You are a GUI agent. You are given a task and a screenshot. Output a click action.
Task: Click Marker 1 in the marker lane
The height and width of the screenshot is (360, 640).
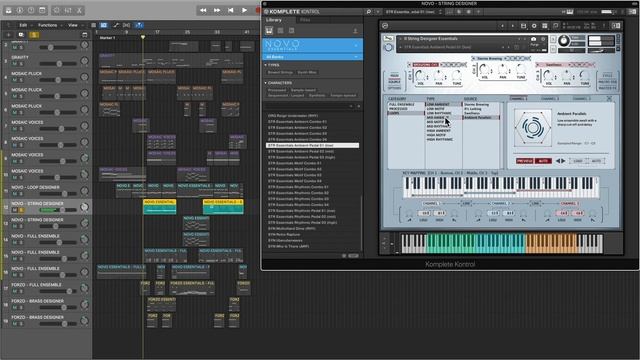(x=107, y=38)
